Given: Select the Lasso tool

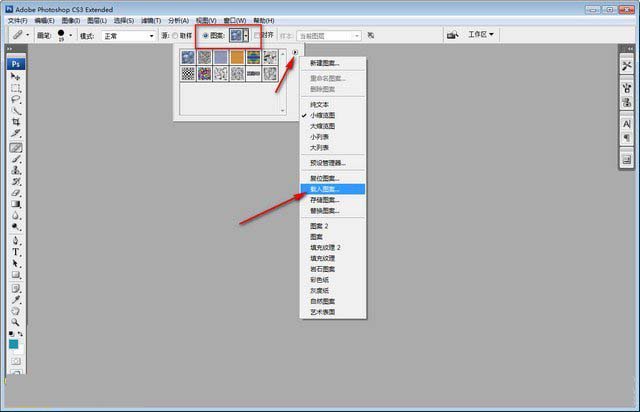Looking at the screenshot, I should click(x=16, y=99).
